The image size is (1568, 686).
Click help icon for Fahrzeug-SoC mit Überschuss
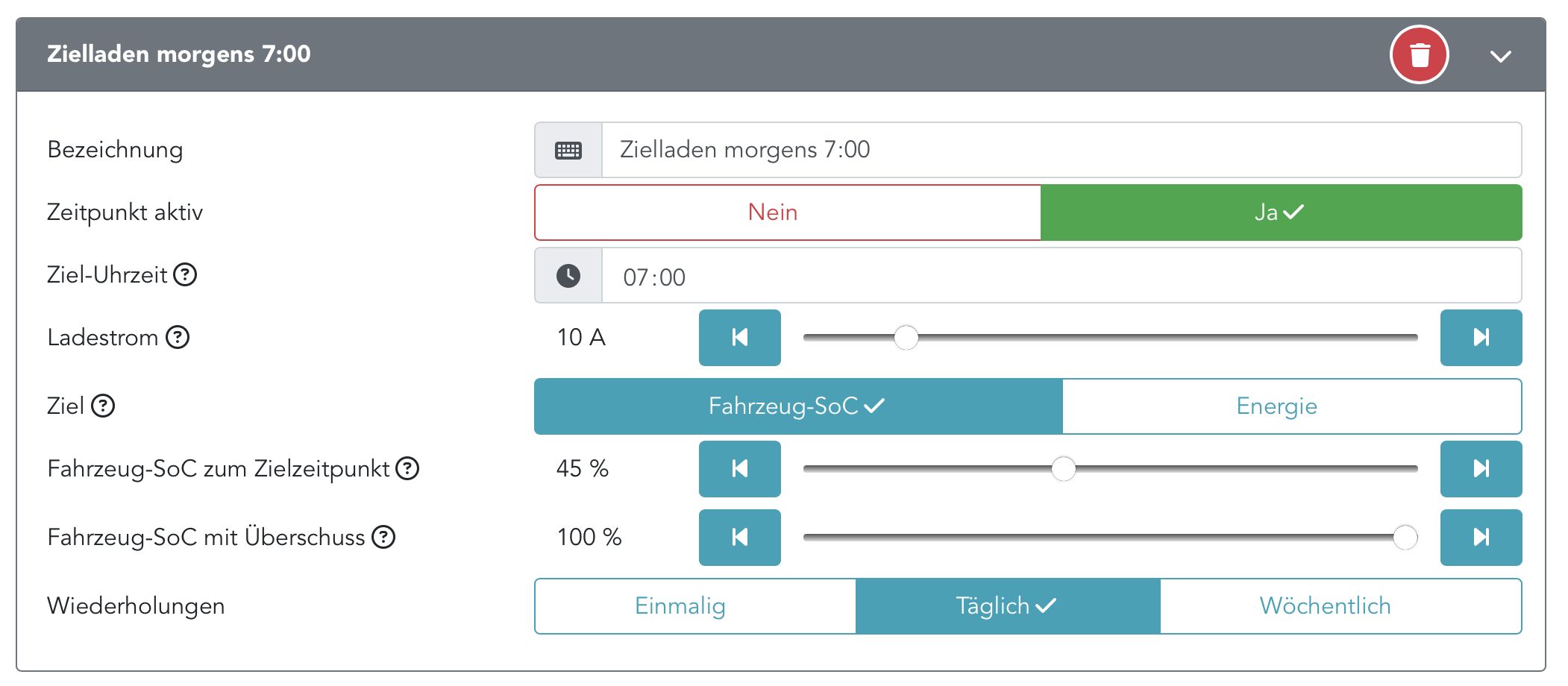(383, 538)
